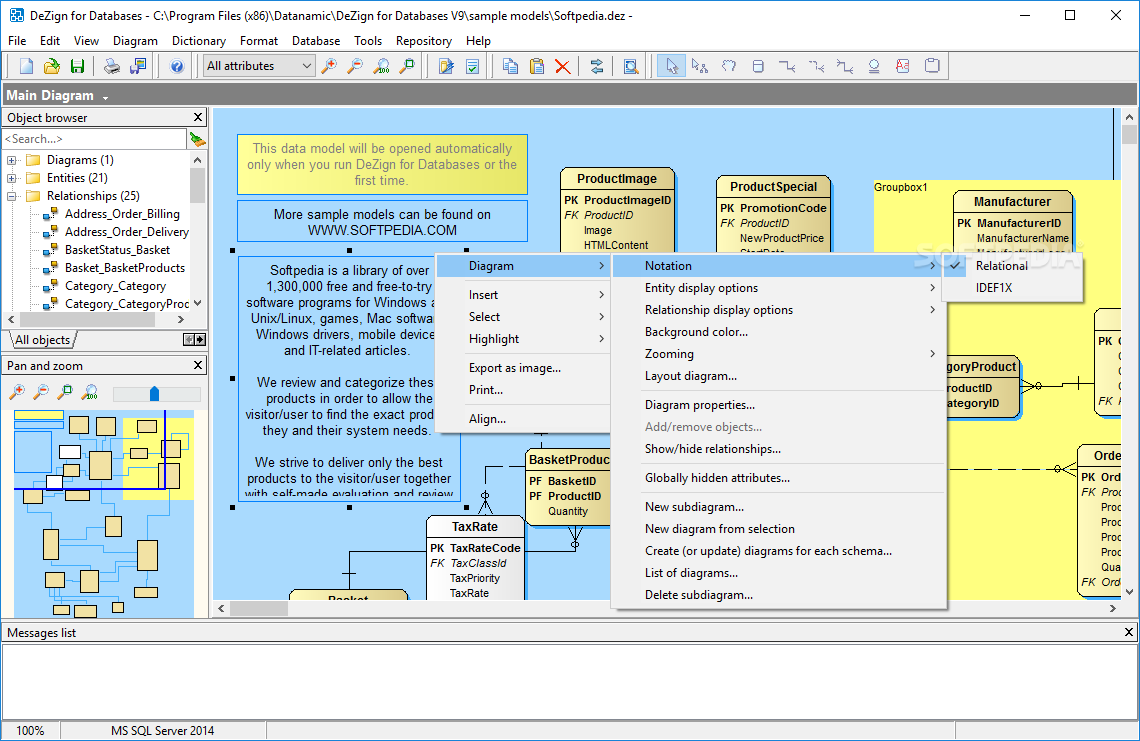Click the diagram horizontal scrollbar thumb
This screenshot has width=1140, height=741.
258,608
